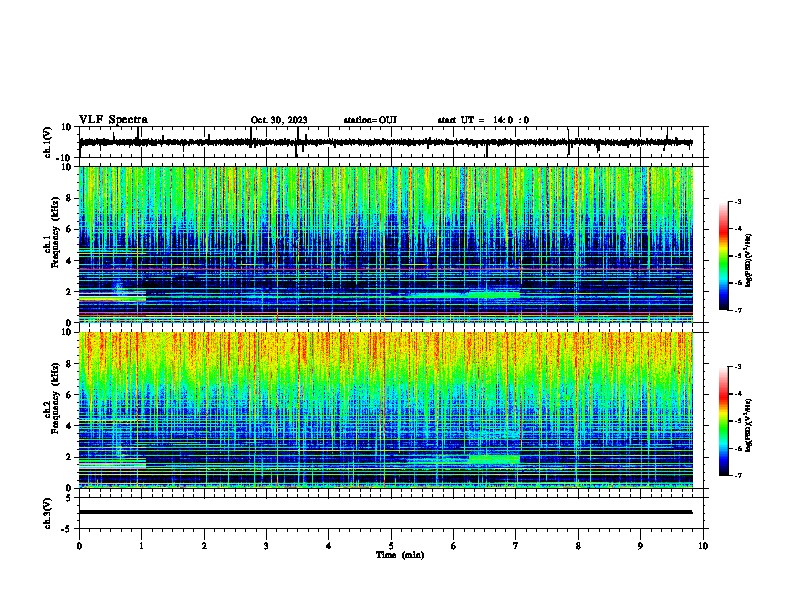This screenshot has height=612, width=792.
Task: Click the green 2 kHz emission band in ch.1 near minute 6.5
Action: click(494, 294)
